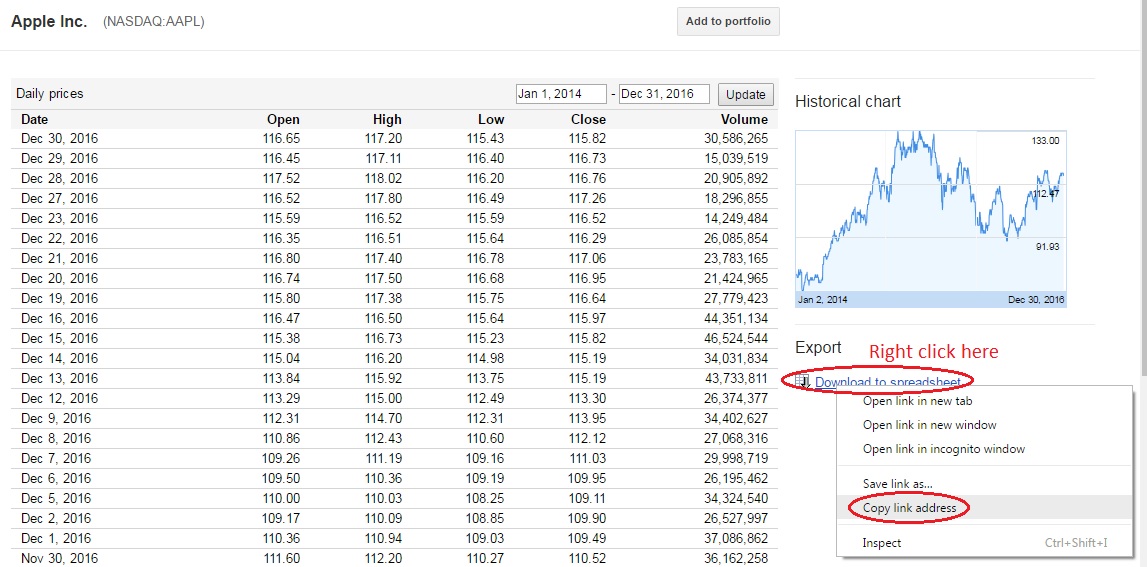Click the Open column header
Image resolution: width=1147 pixels, height=567 pixels.
pos(283,120)
